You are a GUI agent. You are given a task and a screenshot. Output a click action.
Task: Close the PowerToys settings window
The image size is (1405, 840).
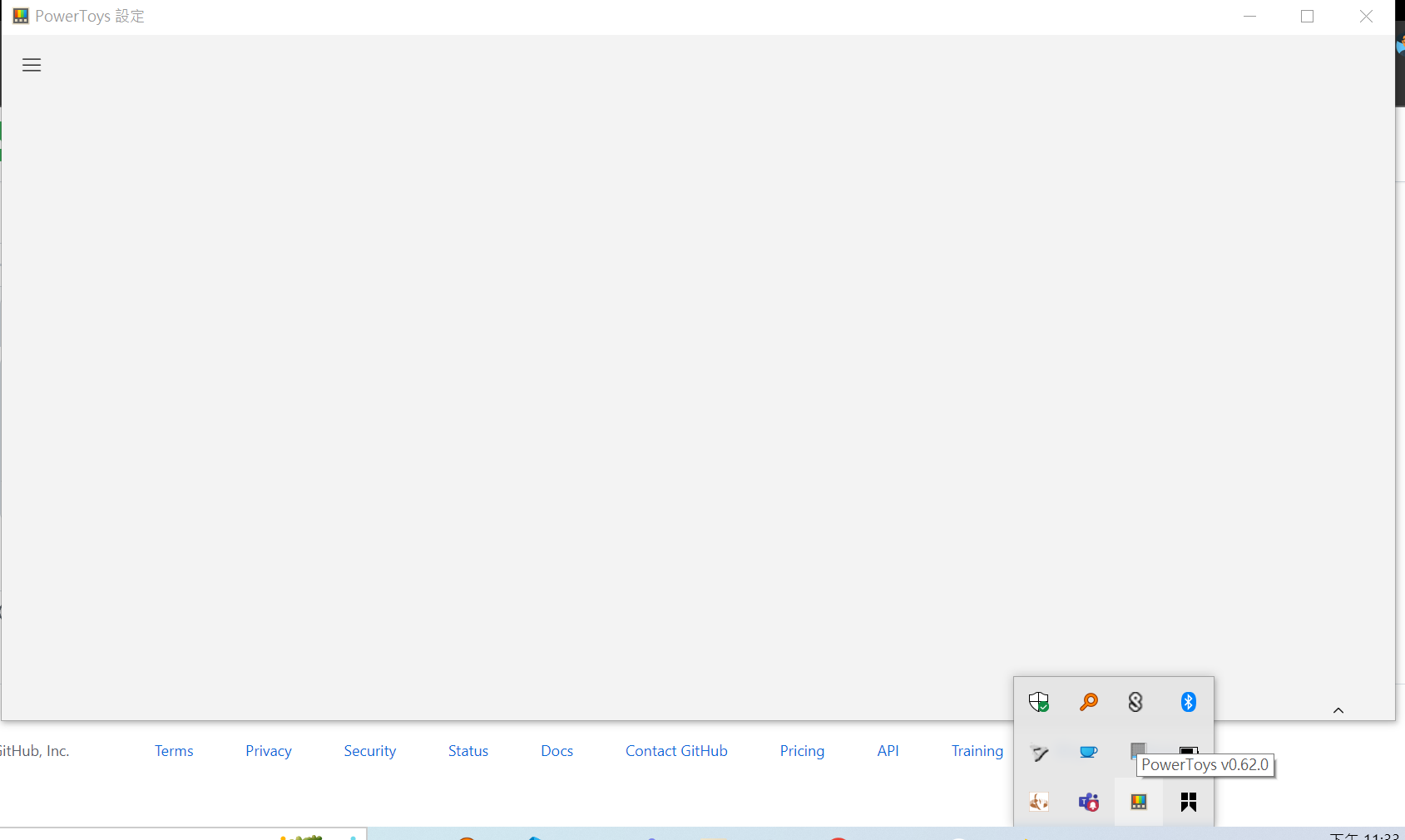point(1366,17)
